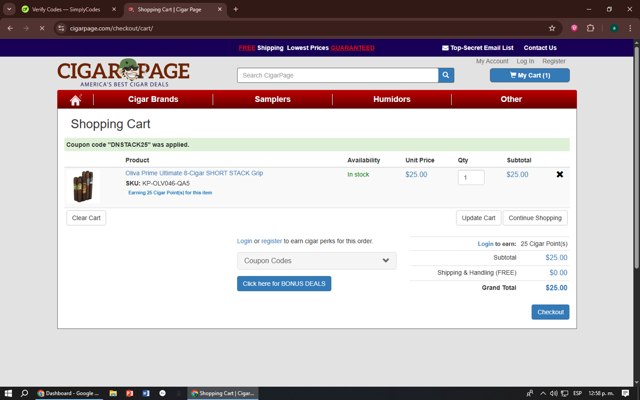Click the Log In header link
This screenshot has width=640, height=400.
pyautogui.click(x=525, y=61)
